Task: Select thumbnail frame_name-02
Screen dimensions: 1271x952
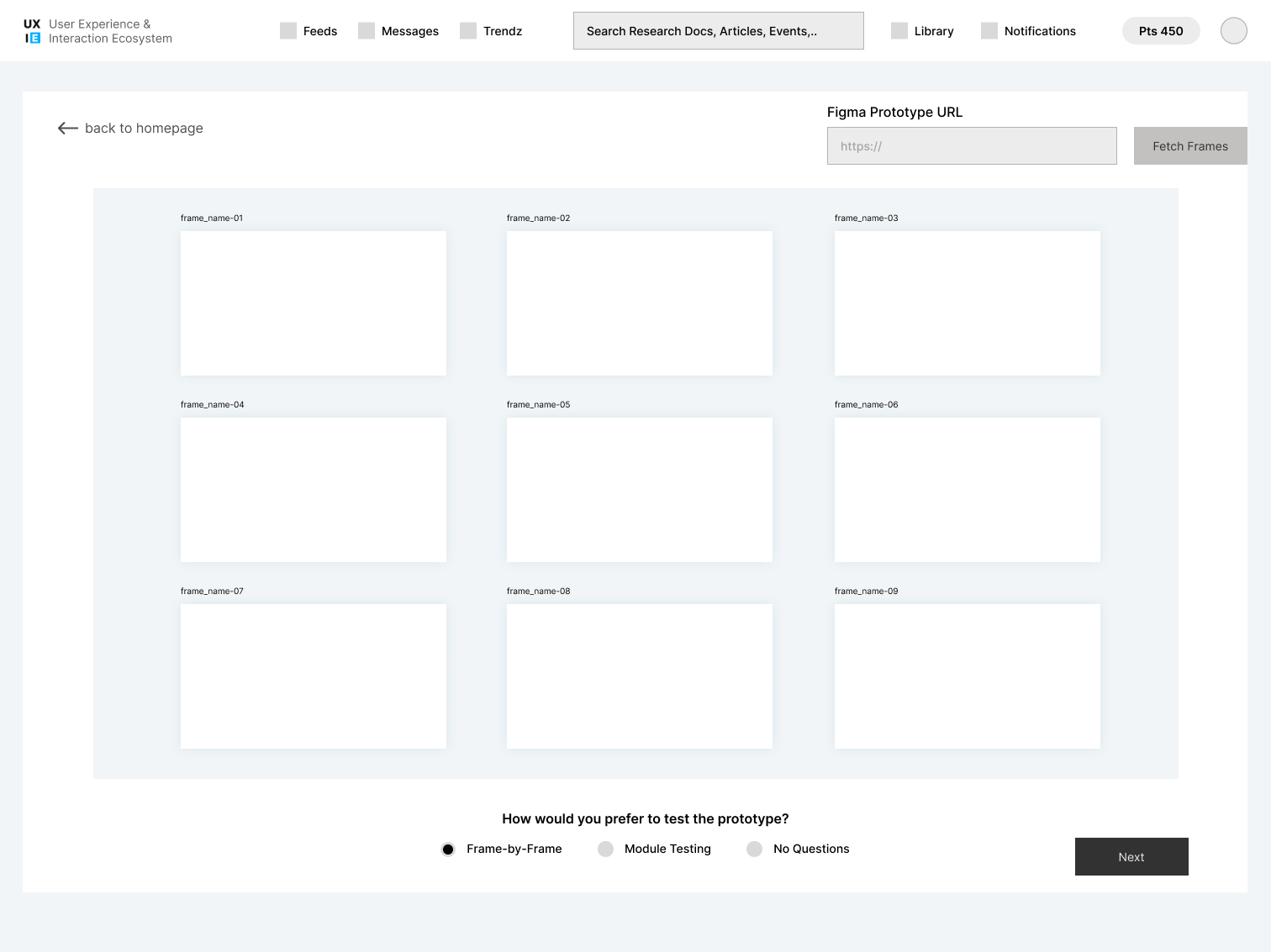Action: (x=640, y=303)
